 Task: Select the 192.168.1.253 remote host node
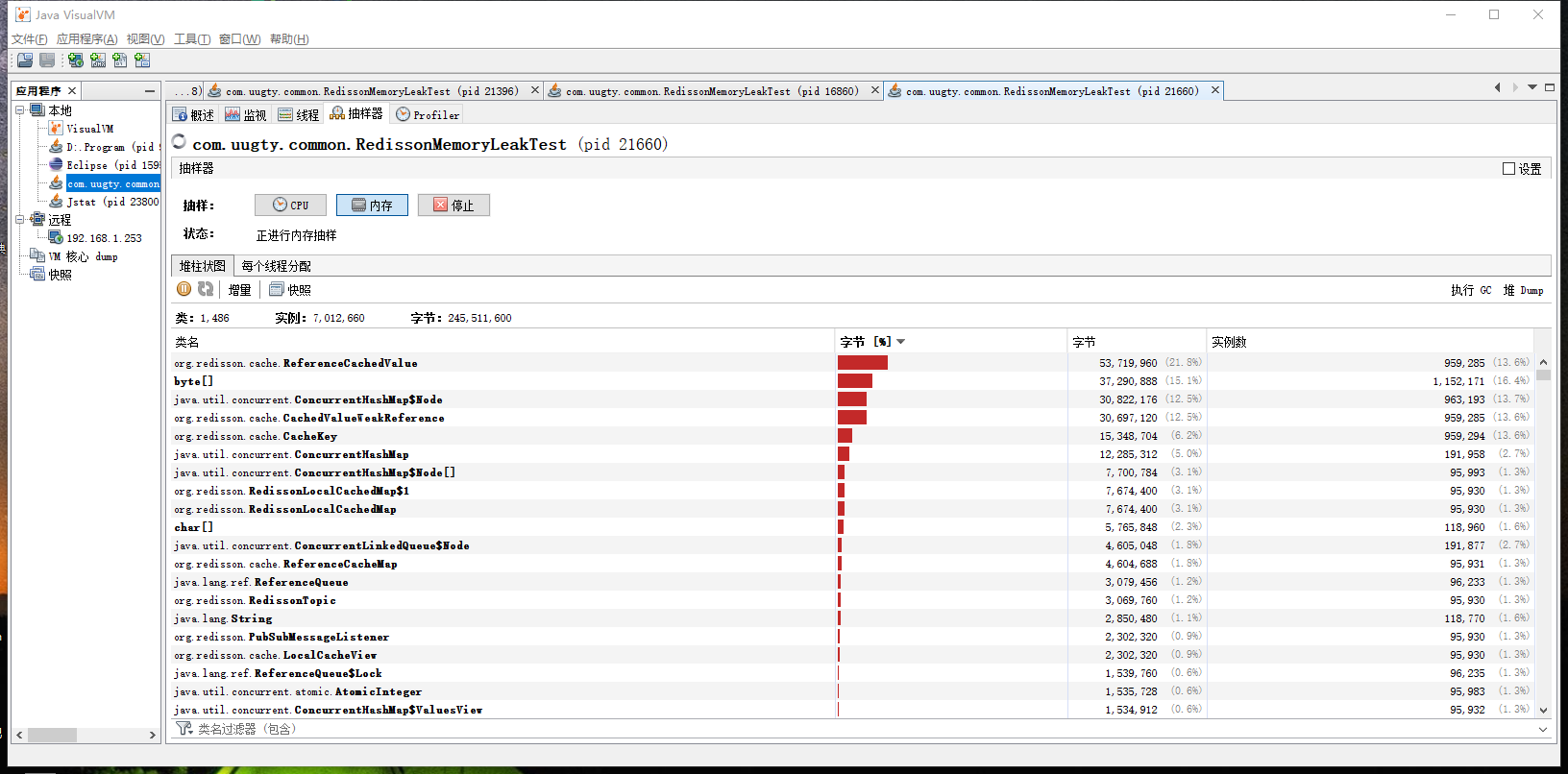[96, 238]
